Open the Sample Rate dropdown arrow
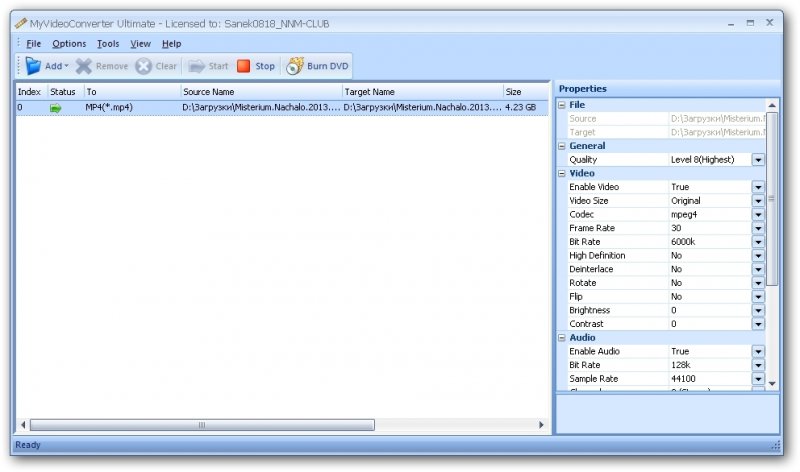800x472 pixels. click(x=758, y=379)
